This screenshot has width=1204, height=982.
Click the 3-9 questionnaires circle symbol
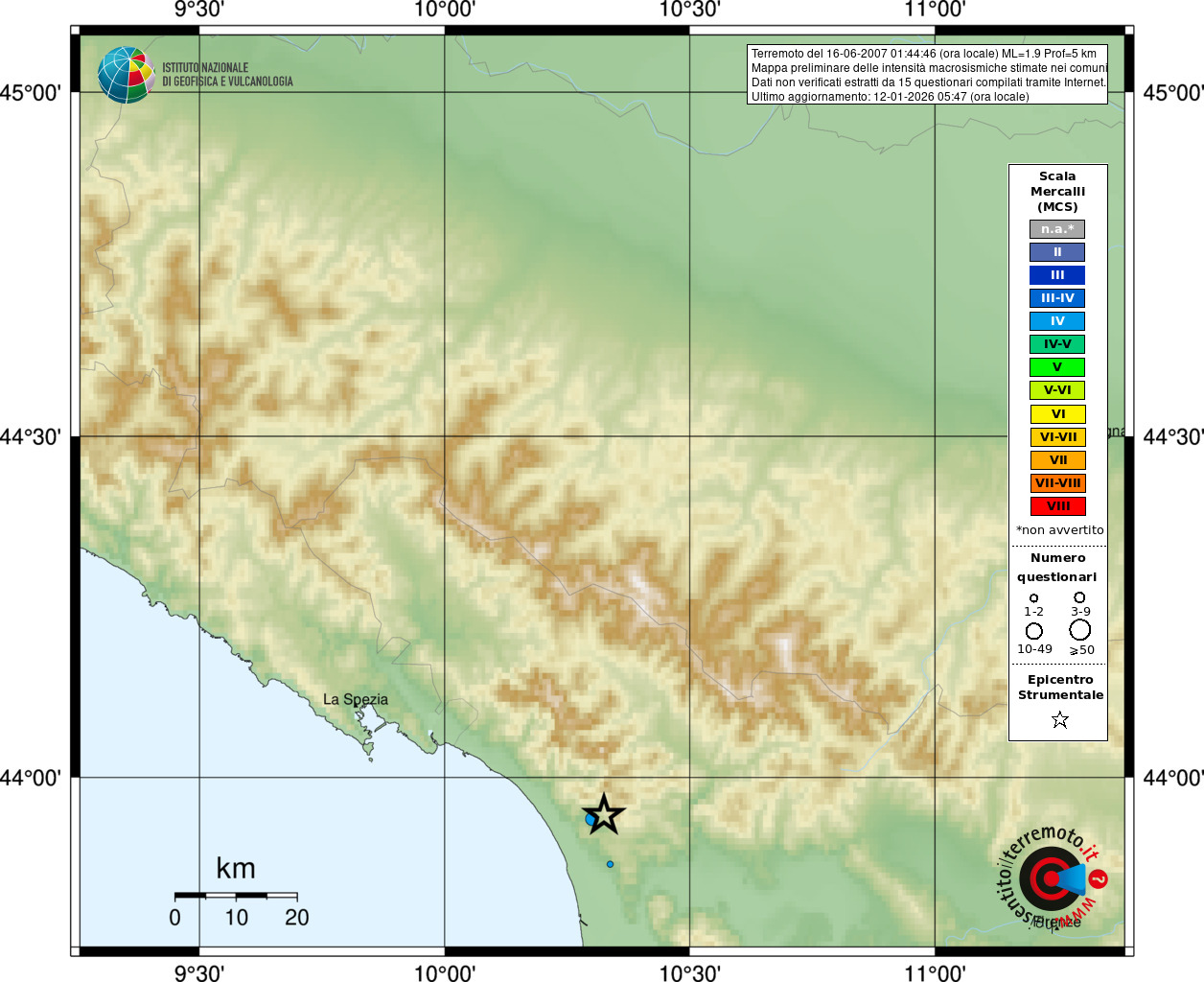coord(1079,597)
